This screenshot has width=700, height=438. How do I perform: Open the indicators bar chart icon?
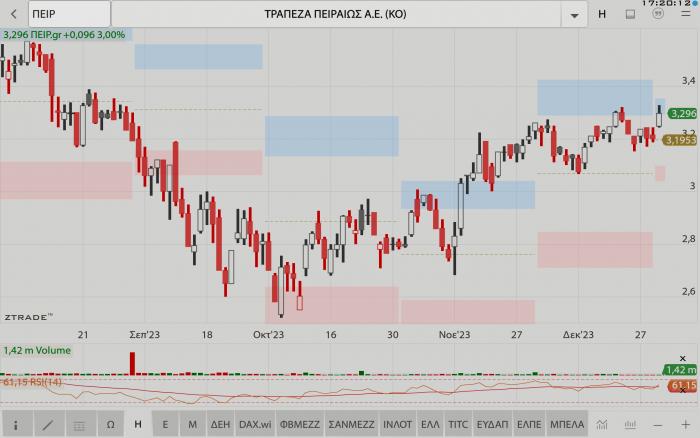[x=630, y=424]
